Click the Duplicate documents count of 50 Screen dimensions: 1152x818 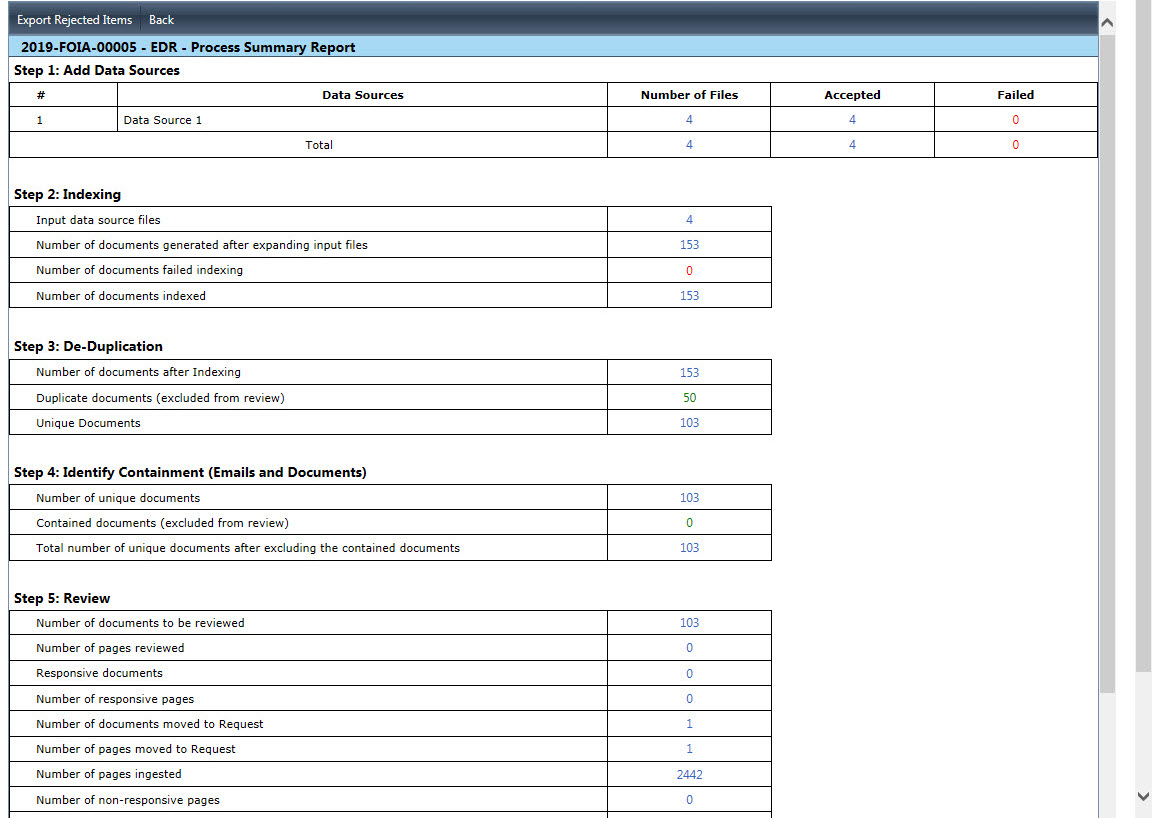(689, 398)
